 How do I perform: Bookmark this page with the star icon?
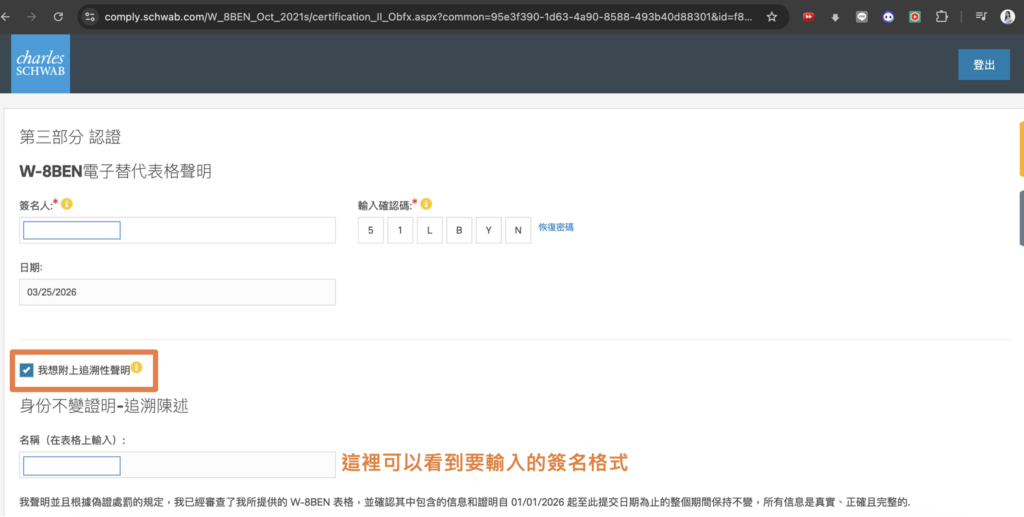772,17
